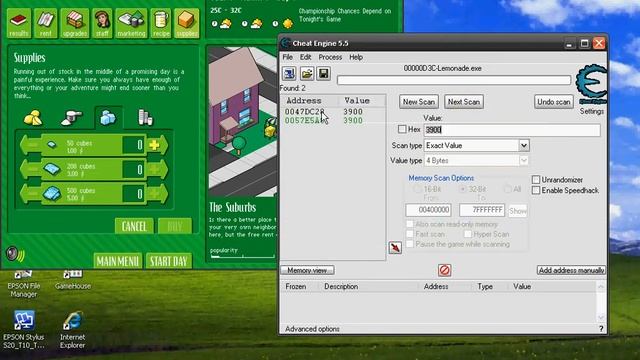640x360 pixels.
Task: Open EPSON File Manager desktop icon
Action: coord(23,284)
